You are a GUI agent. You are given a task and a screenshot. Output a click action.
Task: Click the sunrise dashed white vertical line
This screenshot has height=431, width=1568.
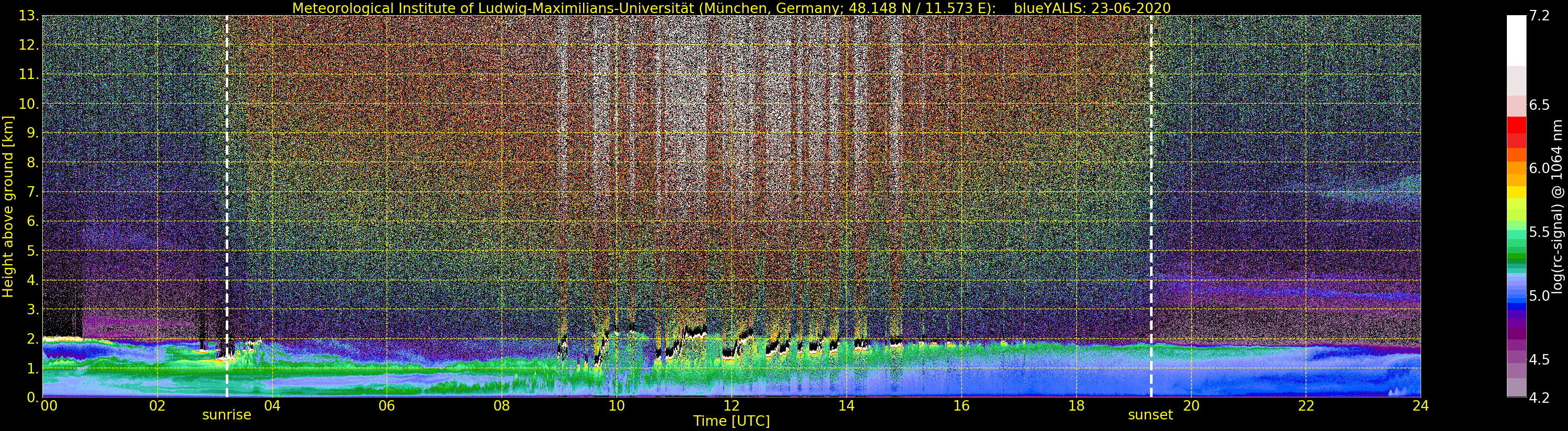click(x=227, y=207)
